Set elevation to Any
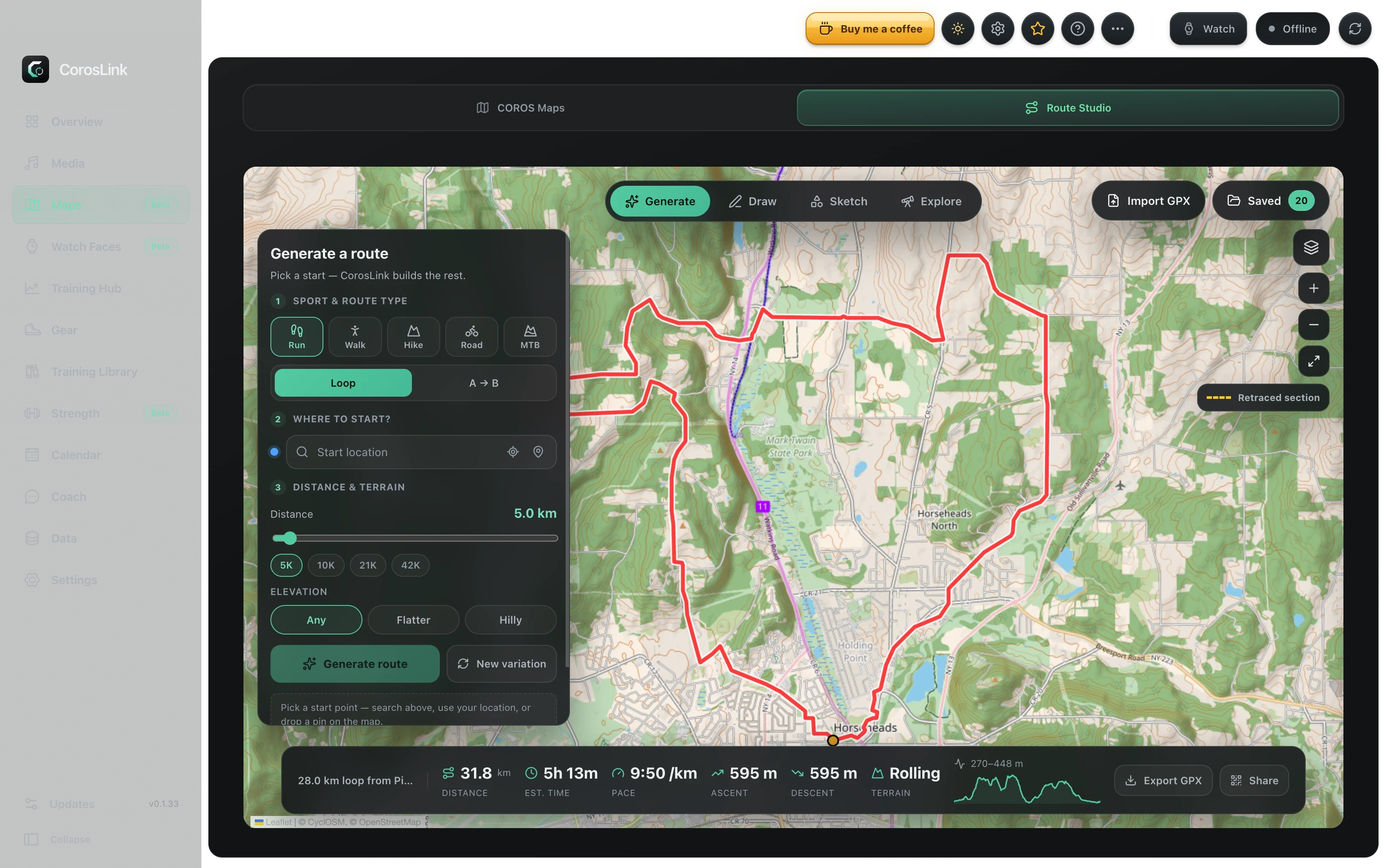 [316, 620]
